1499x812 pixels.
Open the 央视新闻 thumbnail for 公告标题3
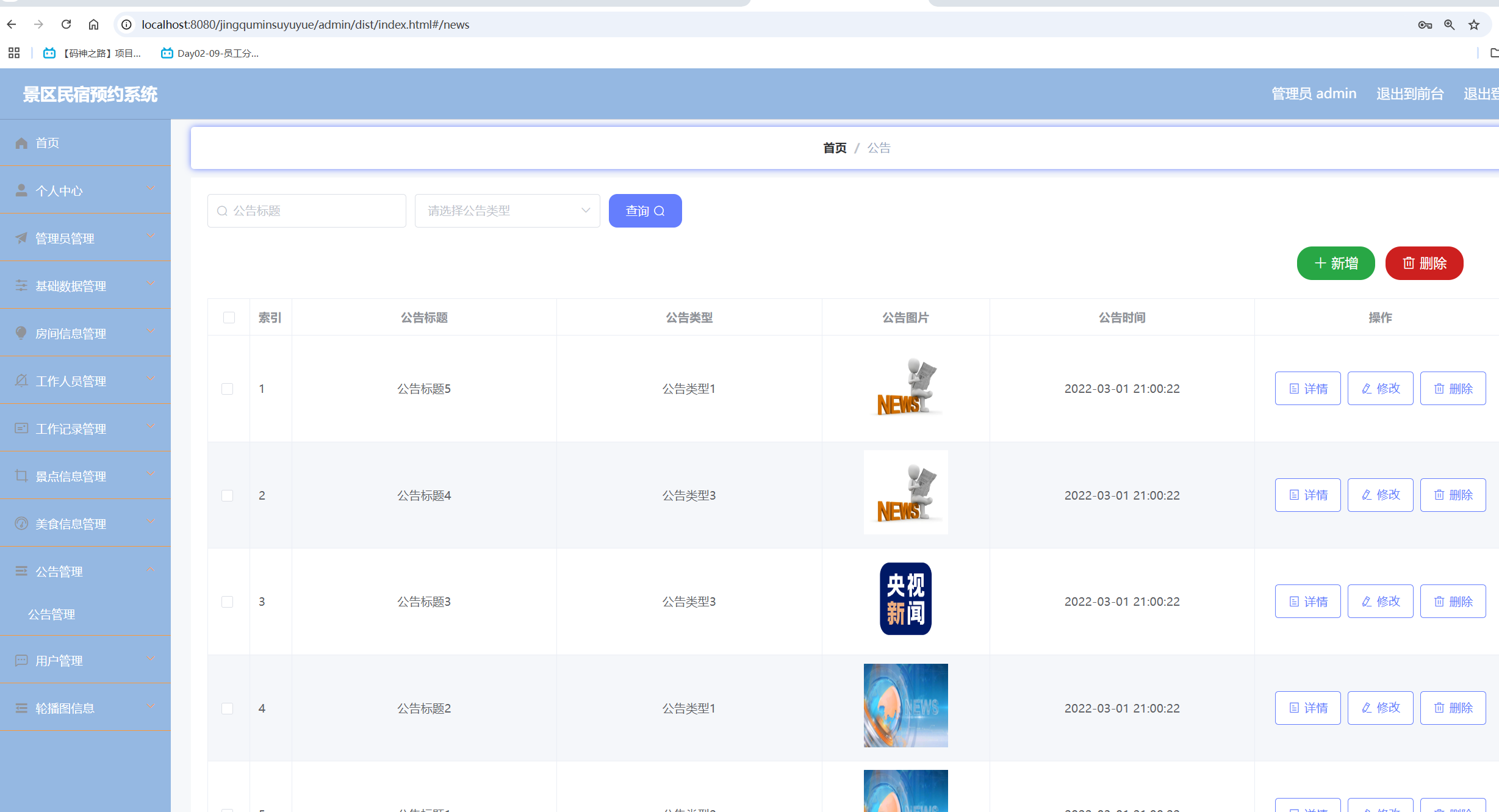tap(906, 598)
